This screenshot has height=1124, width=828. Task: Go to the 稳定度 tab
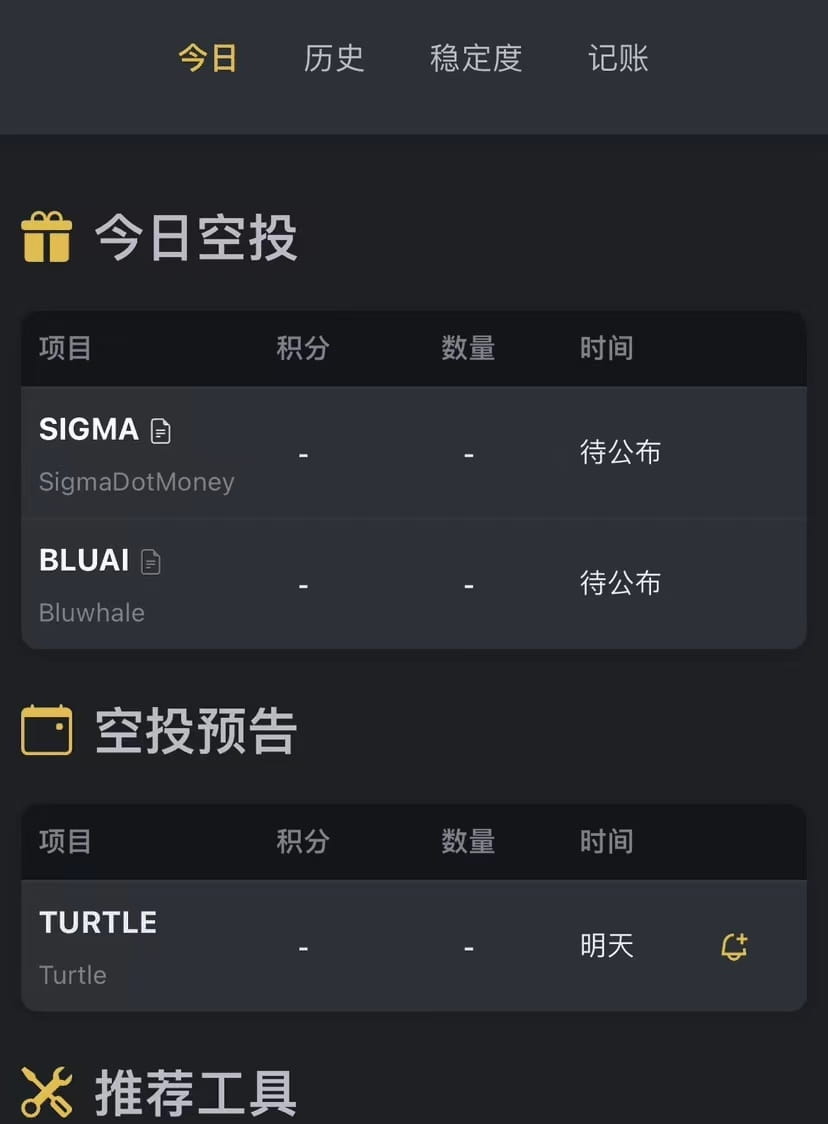click(476, 58)
